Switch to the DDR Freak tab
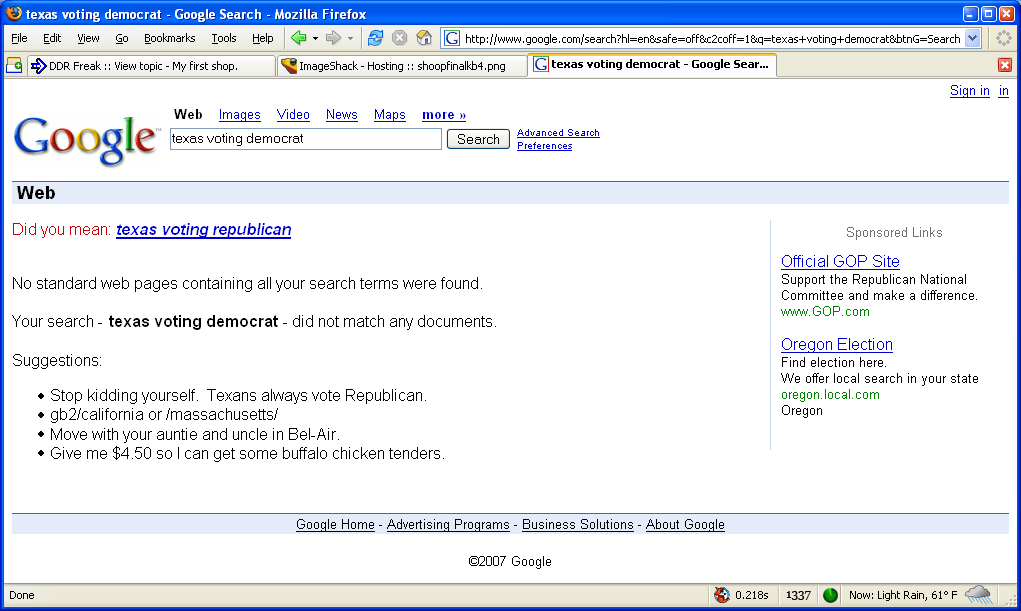The height and width of the screenshot is (611, 1021). point(151,66)
